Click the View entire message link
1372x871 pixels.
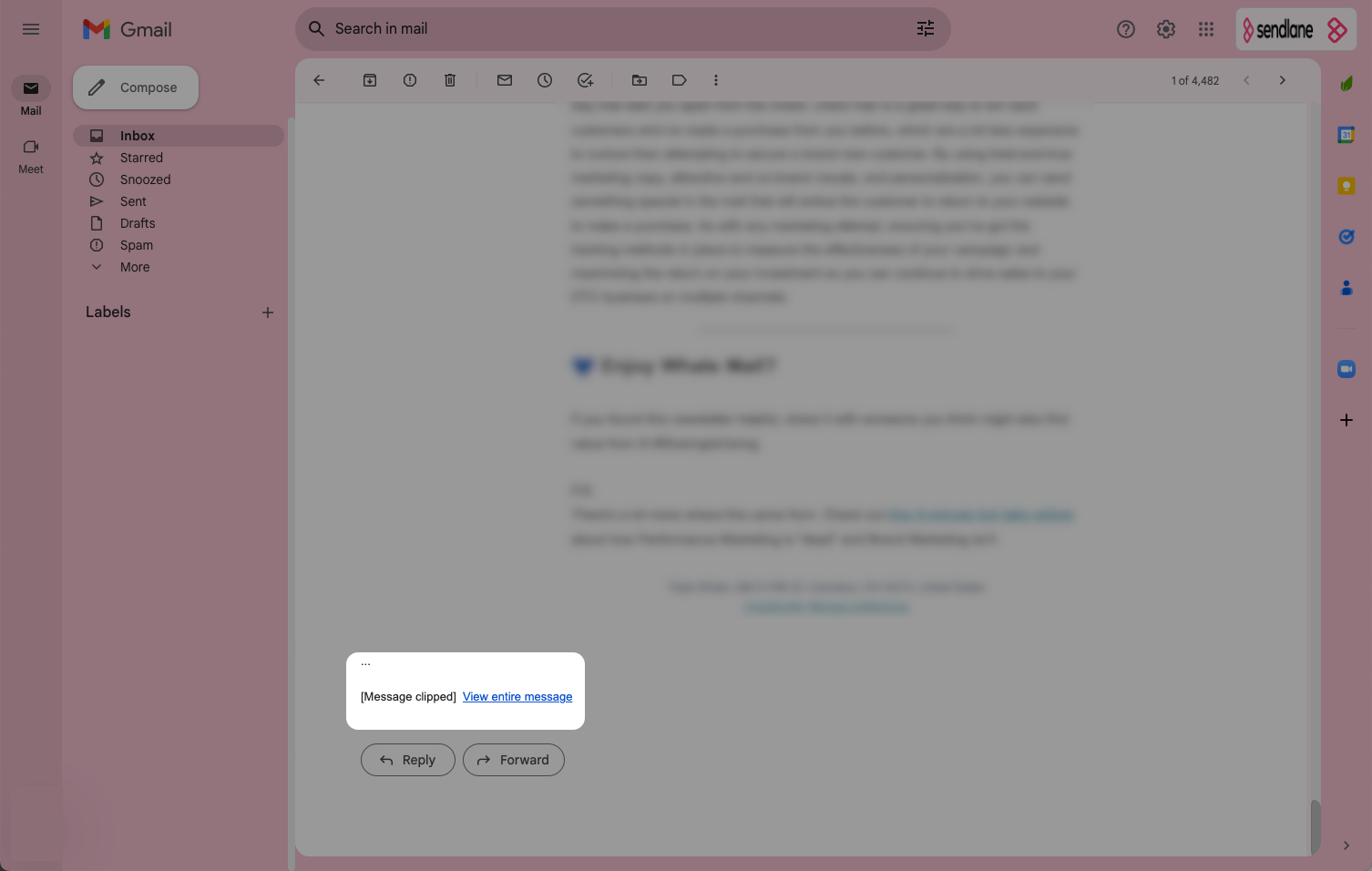(517, 697)
